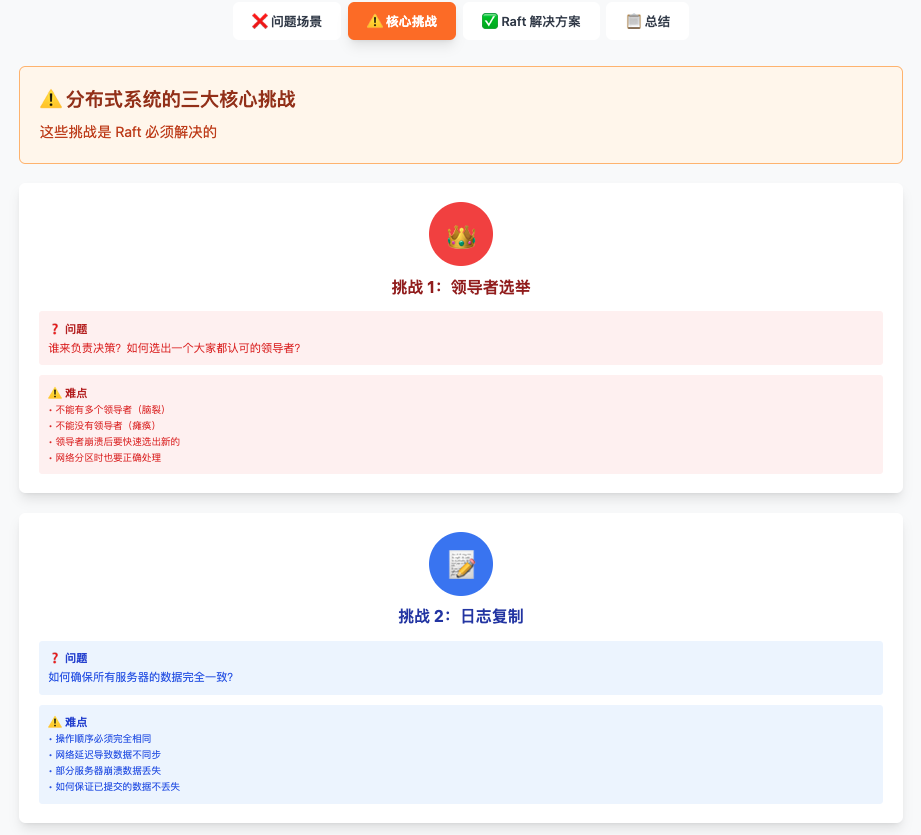Viewport: 921px width, 835px height.
Task: Click the question mark icon in the red 问题 box
Action: point(55,329)
